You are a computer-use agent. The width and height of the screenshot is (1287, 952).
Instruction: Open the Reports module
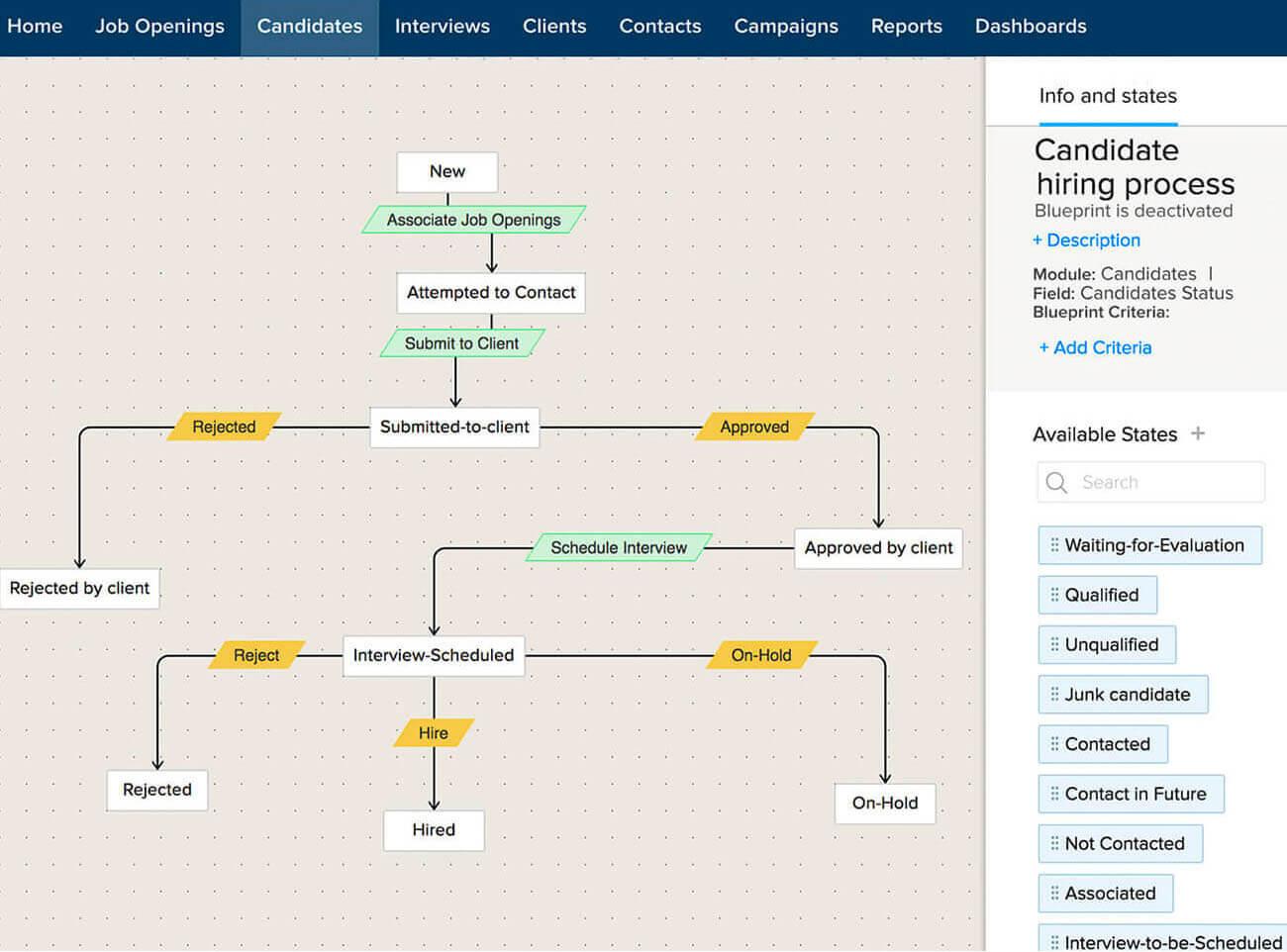906,27
